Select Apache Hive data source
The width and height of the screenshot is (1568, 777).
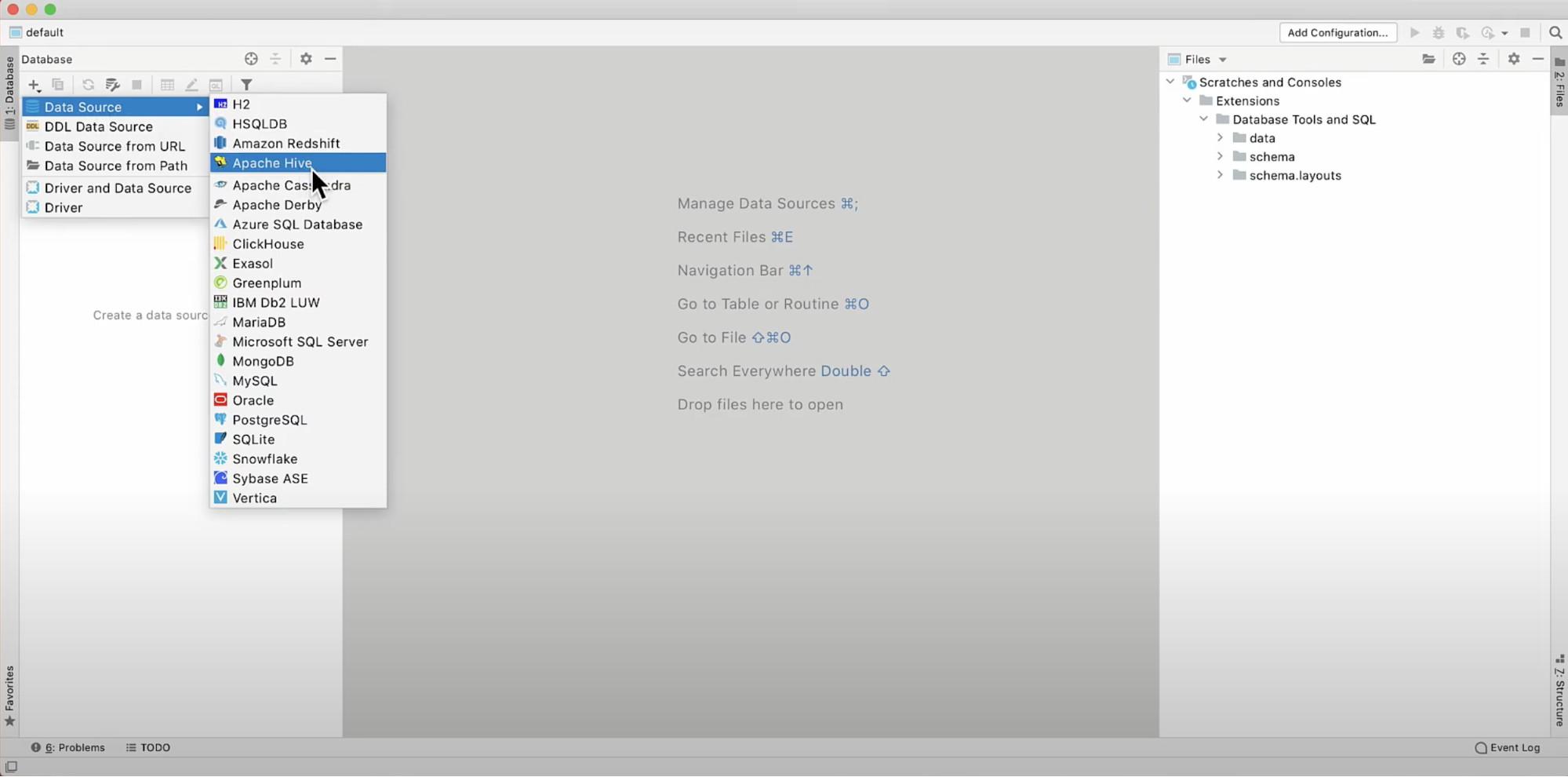tap(298, 162)
